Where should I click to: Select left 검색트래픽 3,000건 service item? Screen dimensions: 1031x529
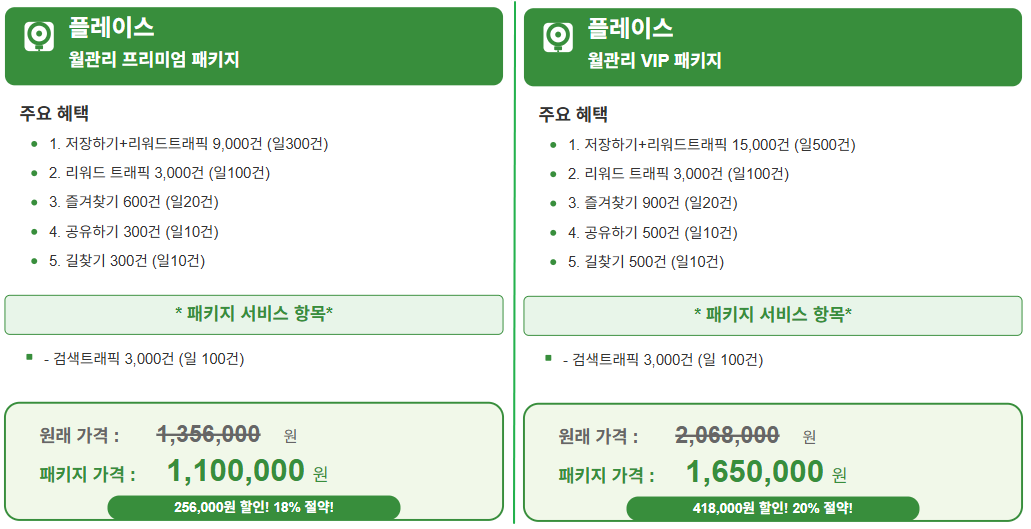coord(144,359)
